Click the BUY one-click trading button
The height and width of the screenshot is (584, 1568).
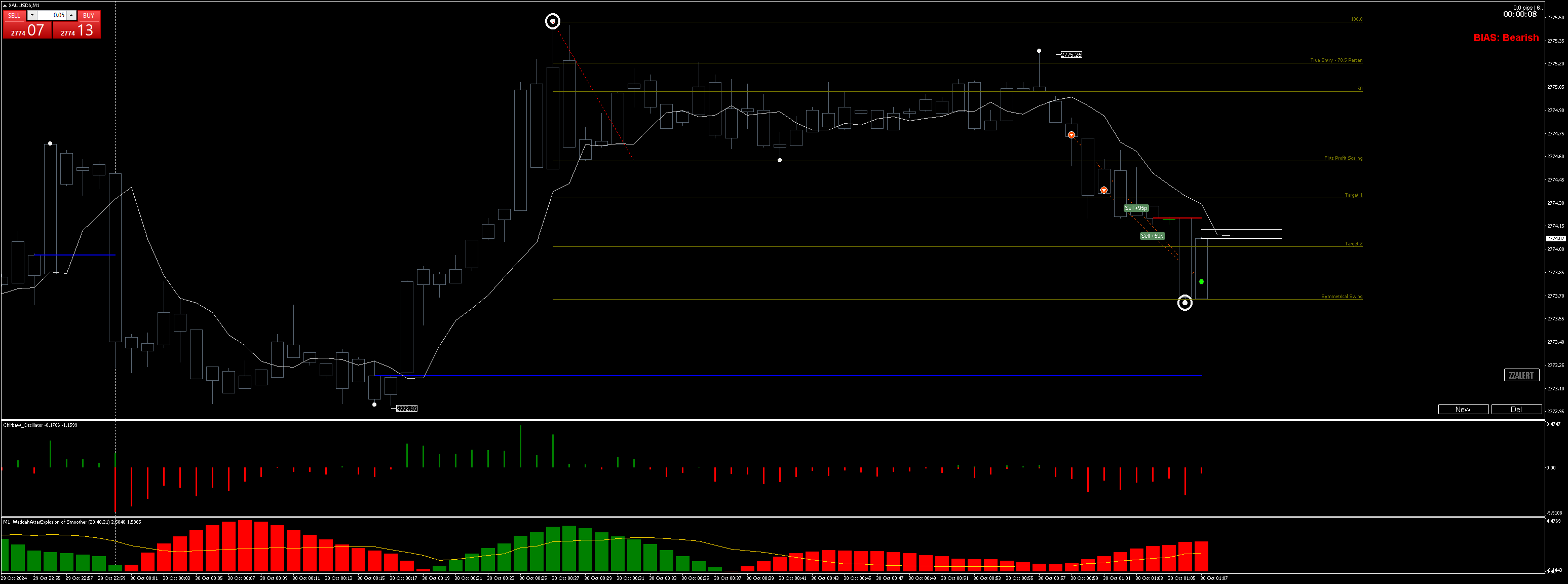point(89,15)
